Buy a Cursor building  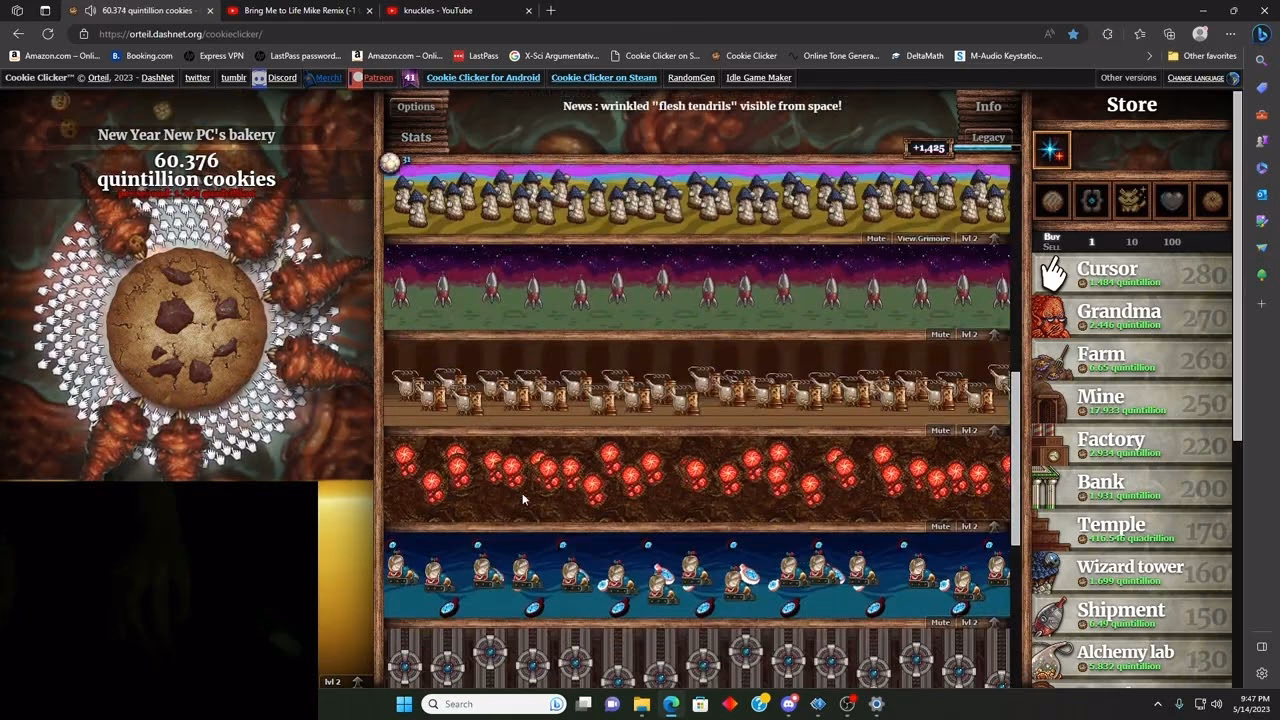1132,274
